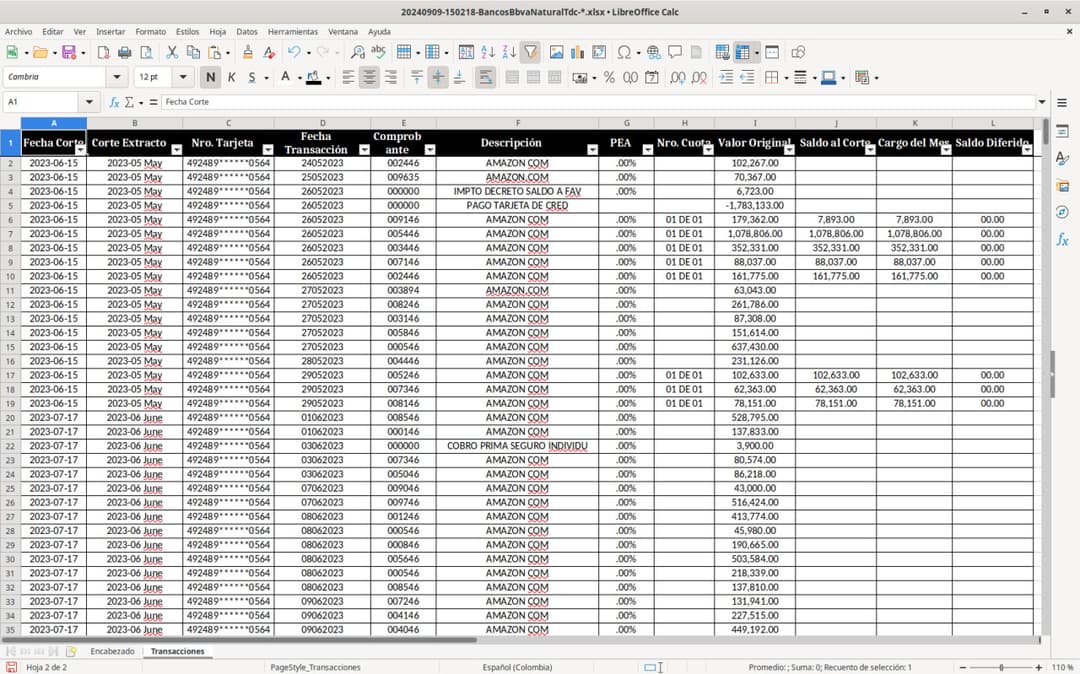Click cell with PAGO TARJETA DE CRED
The width and height of the screenshot is (1080, 674).
[x=517, y=205]
